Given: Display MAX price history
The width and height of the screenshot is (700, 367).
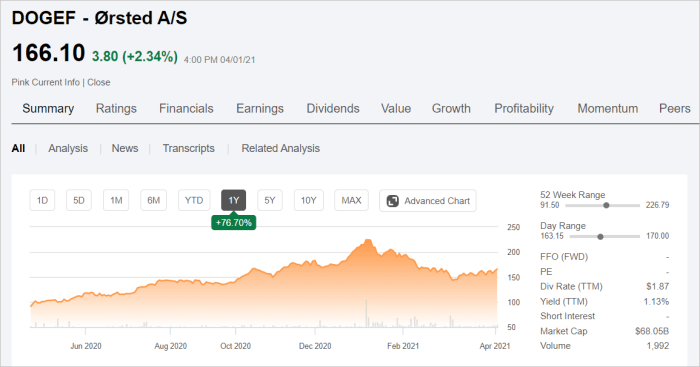Looking at the screenshot, I should tap(351, 200).
